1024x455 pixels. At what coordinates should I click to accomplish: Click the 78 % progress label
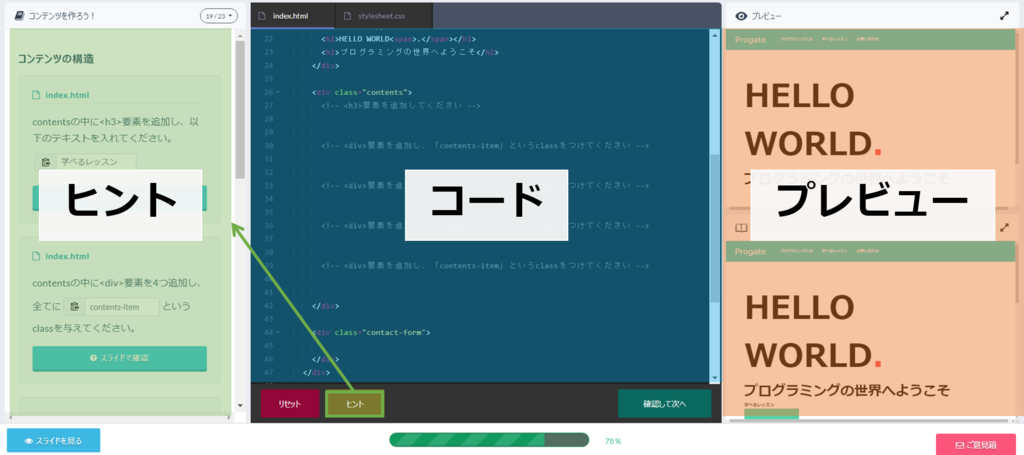613,441
